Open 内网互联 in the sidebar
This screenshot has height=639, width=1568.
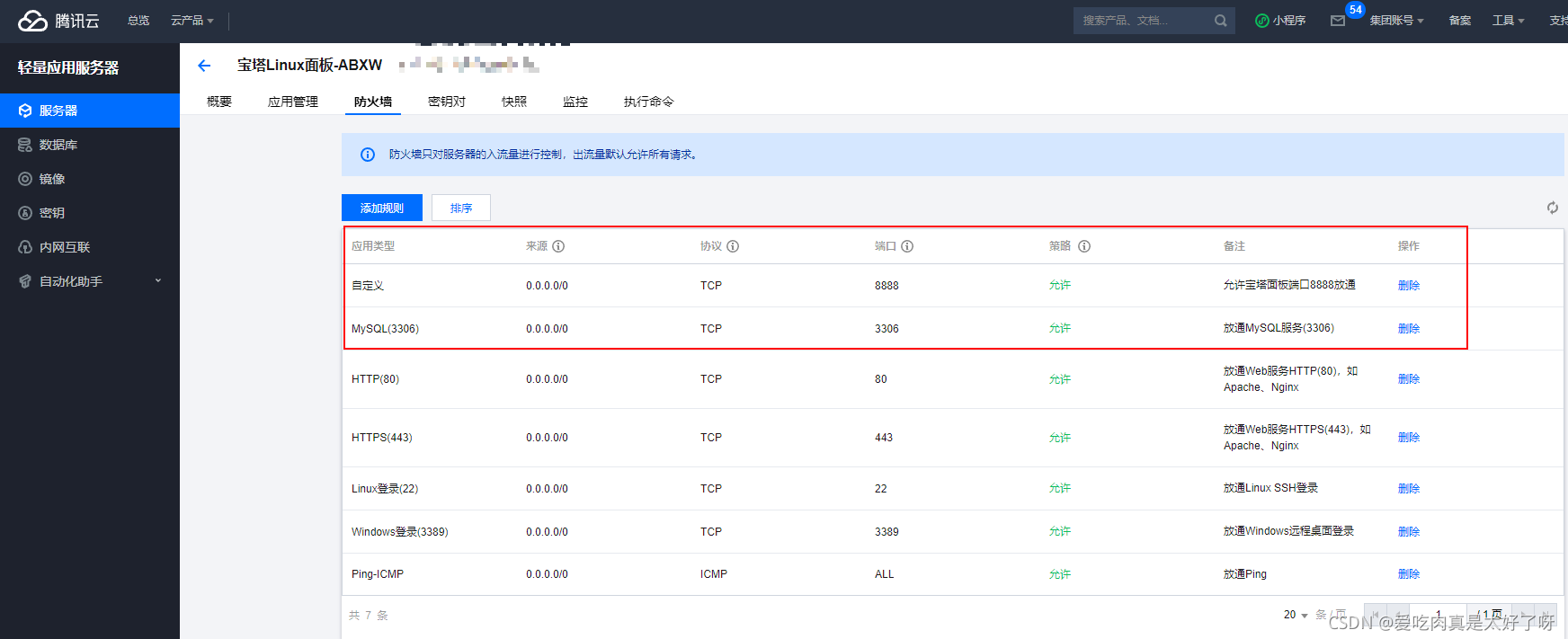click(90, 247)
